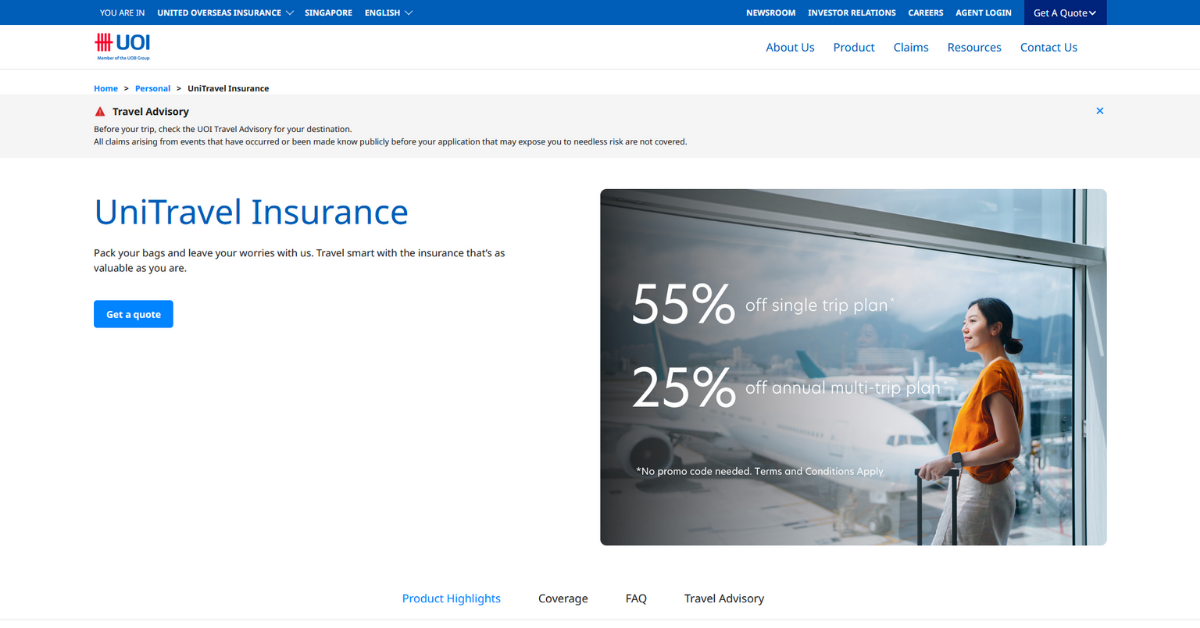The width and height of the screenshot is (1200, 628).
Task: Click the "25%" promo text
Action: (684, 387)
